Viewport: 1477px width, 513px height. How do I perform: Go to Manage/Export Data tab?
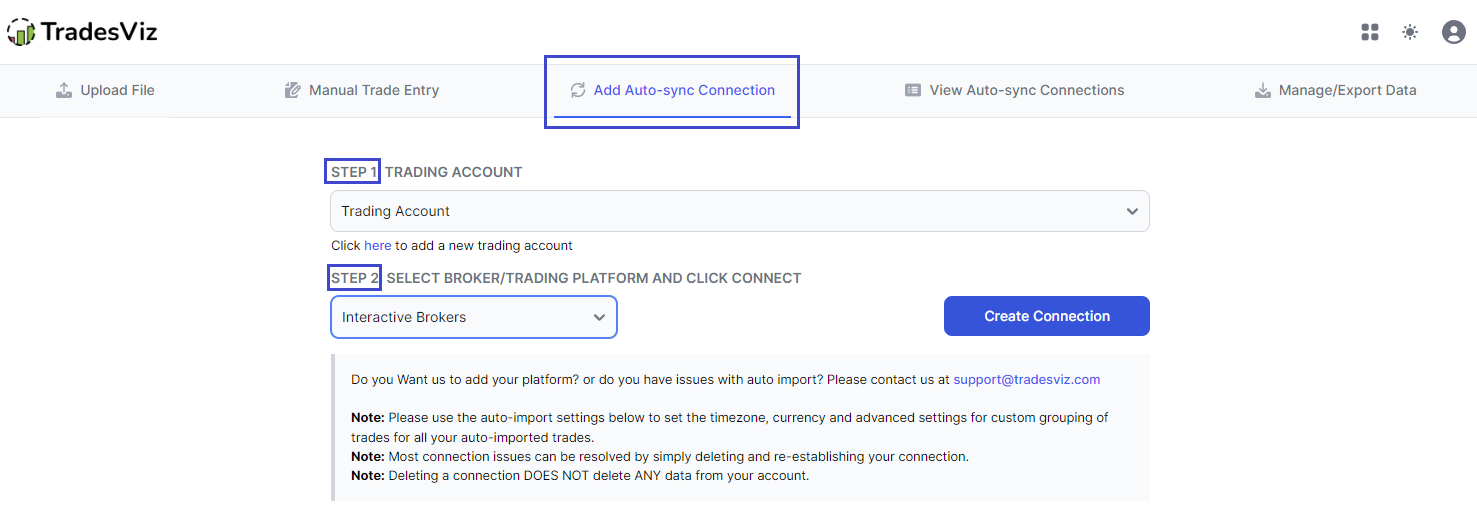tap(1335, 90)
